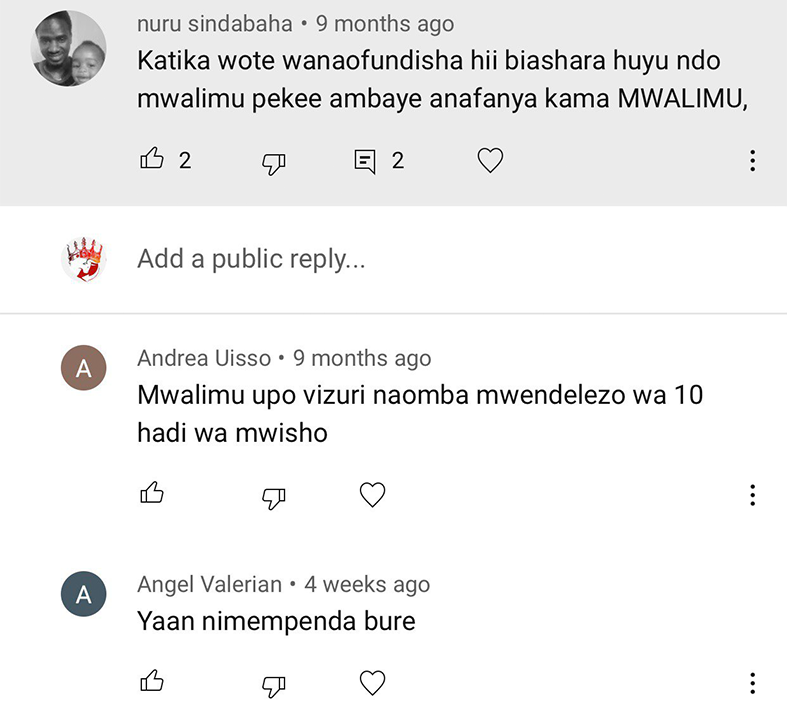Open more options for nuru sindabaha's comment
Viewport: 787px width, 709px height.
[752, 161]
